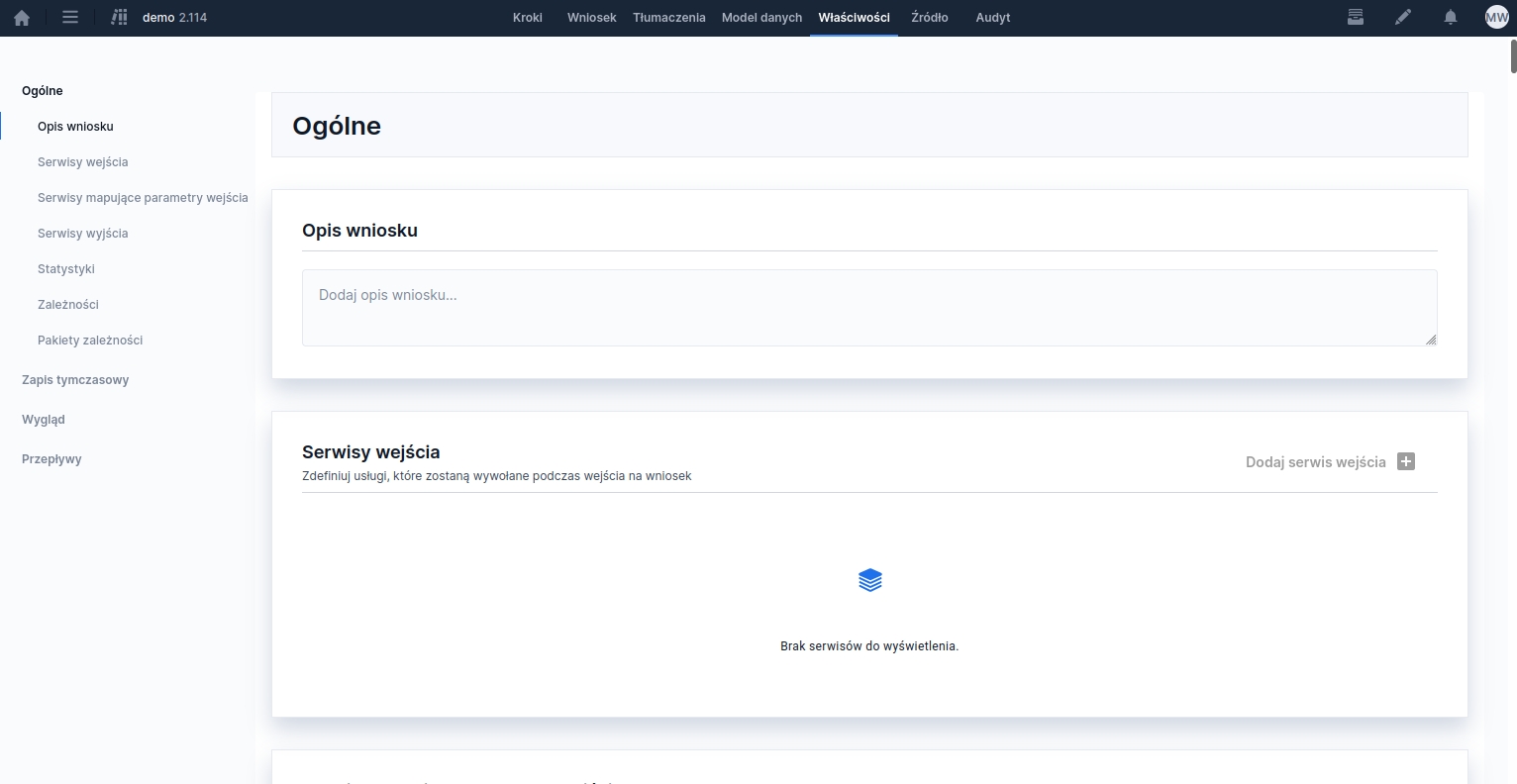This screenshot has width=1517, height=784.
Task: Switch to the Kroki tab
Action: pos(528,18)
